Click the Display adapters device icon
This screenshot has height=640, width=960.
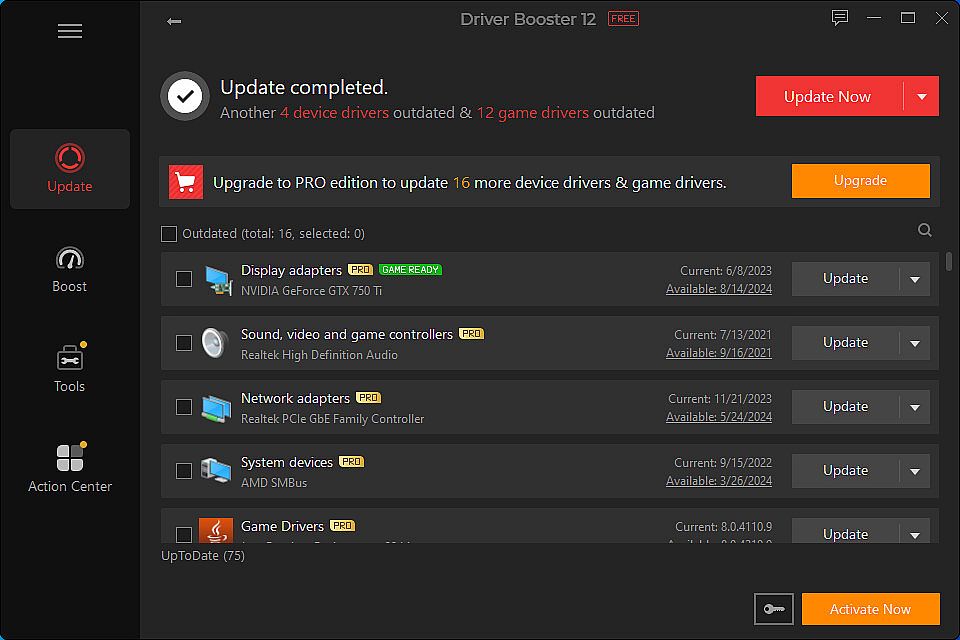(217, 280)
